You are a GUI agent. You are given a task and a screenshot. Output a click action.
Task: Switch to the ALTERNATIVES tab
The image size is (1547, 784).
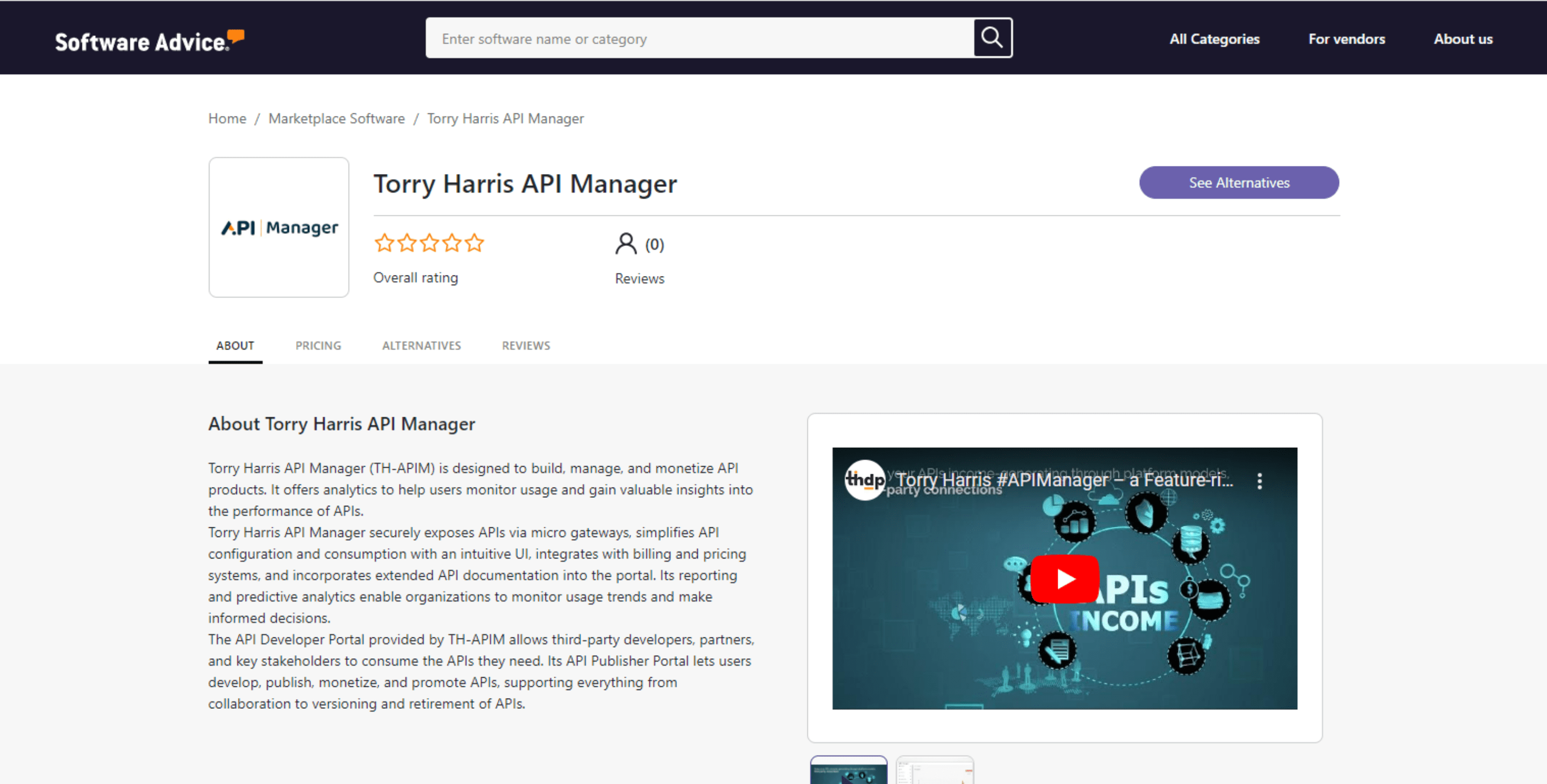(x=421, y=346)
